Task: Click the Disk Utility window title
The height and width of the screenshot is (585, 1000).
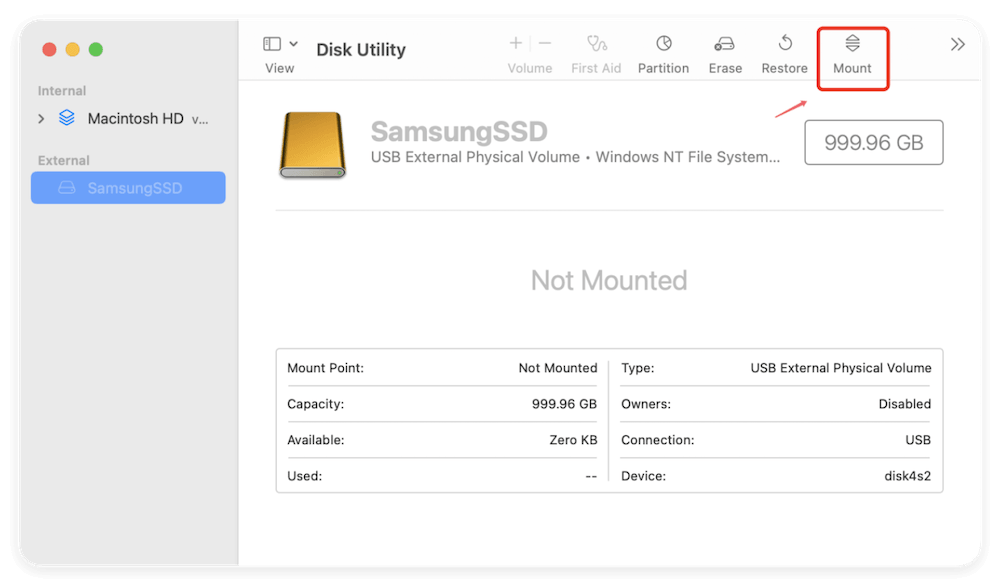Action: 361,50
